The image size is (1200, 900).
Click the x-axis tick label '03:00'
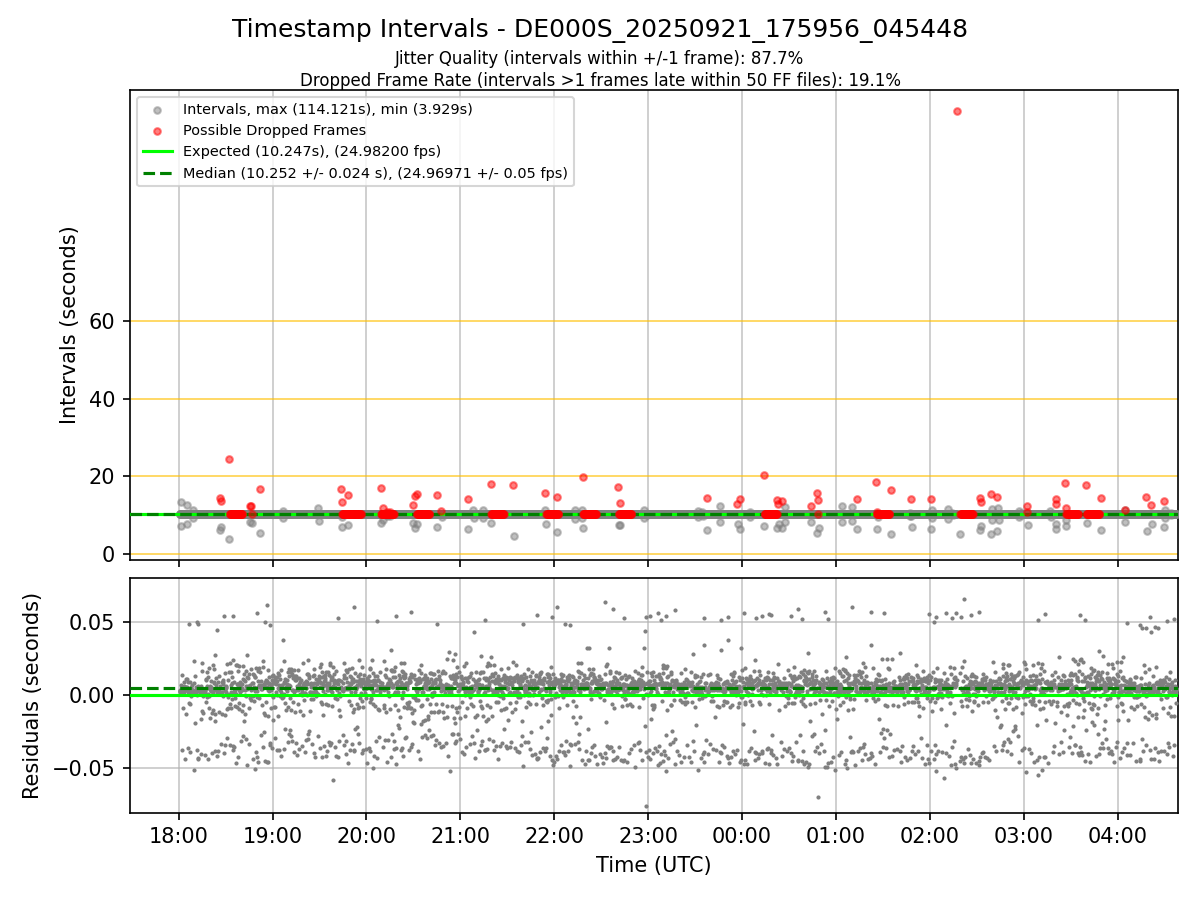point(1023,834)
